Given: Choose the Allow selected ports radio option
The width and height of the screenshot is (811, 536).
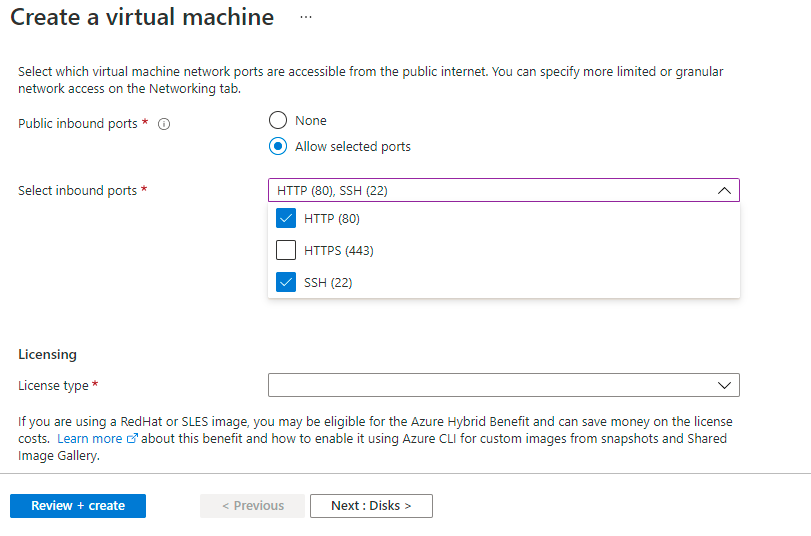Looking at the screenshot, I should [x=279, y=147].
